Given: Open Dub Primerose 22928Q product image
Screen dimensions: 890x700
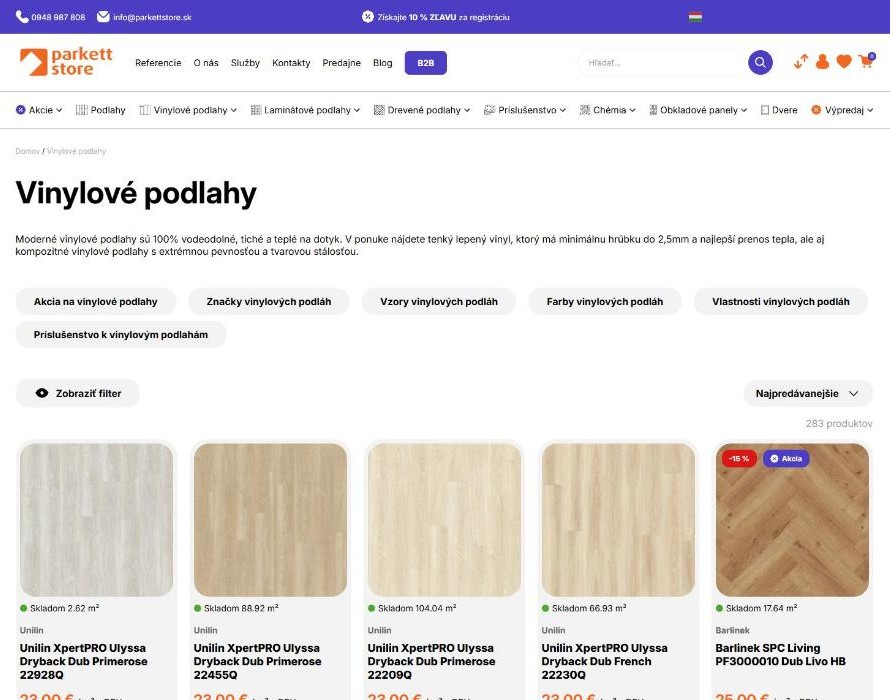Looking at the screenshot, I should [96, 519].
